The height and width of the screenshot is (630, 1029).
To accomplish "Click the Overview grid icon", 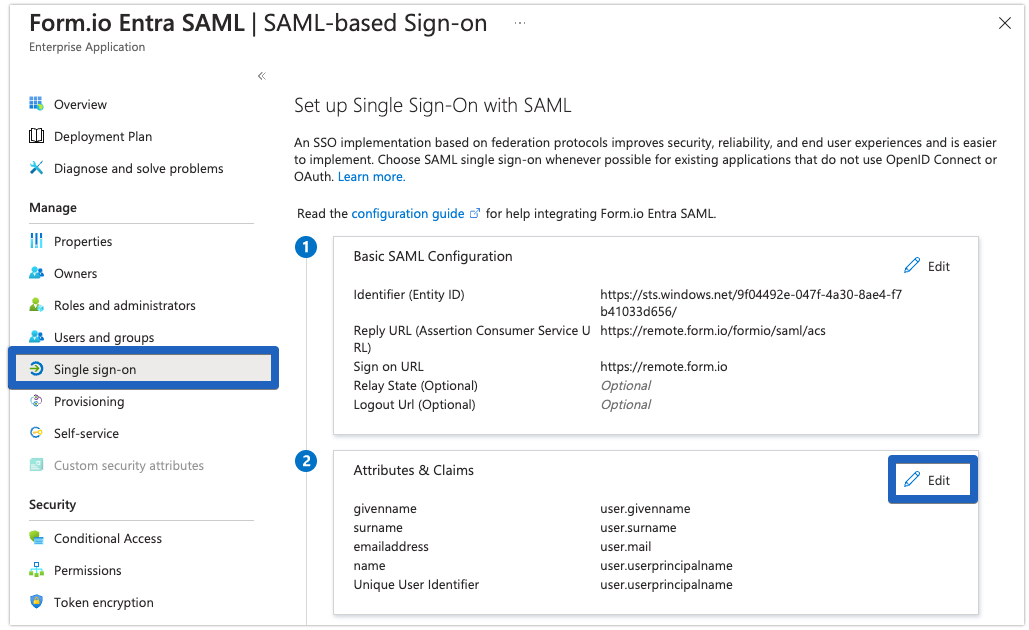I will [x=36, y=104].
